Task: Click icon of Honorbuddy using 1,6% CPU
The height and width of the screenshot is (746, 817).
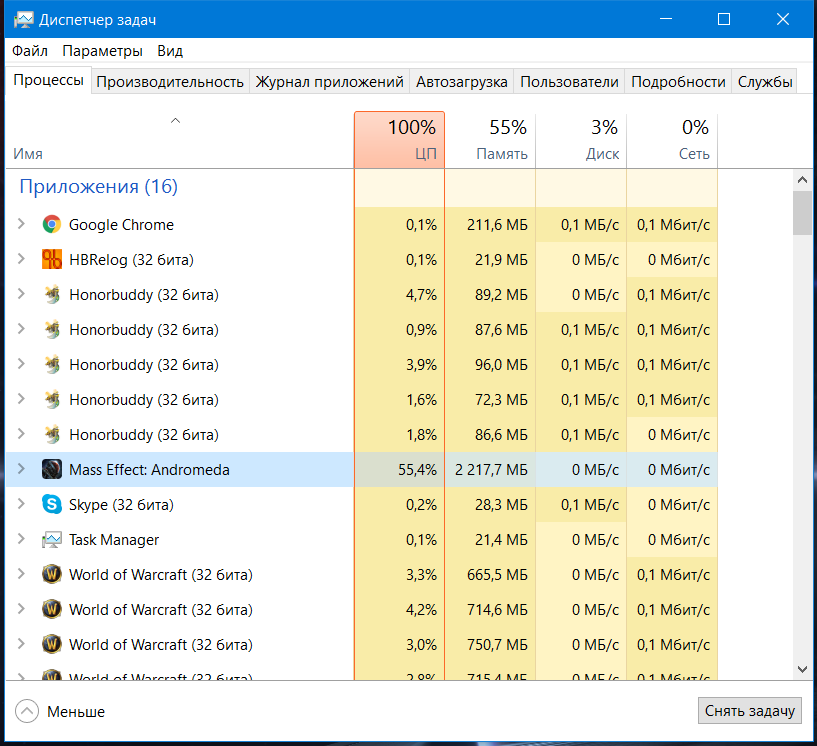Action: point(52,400)
